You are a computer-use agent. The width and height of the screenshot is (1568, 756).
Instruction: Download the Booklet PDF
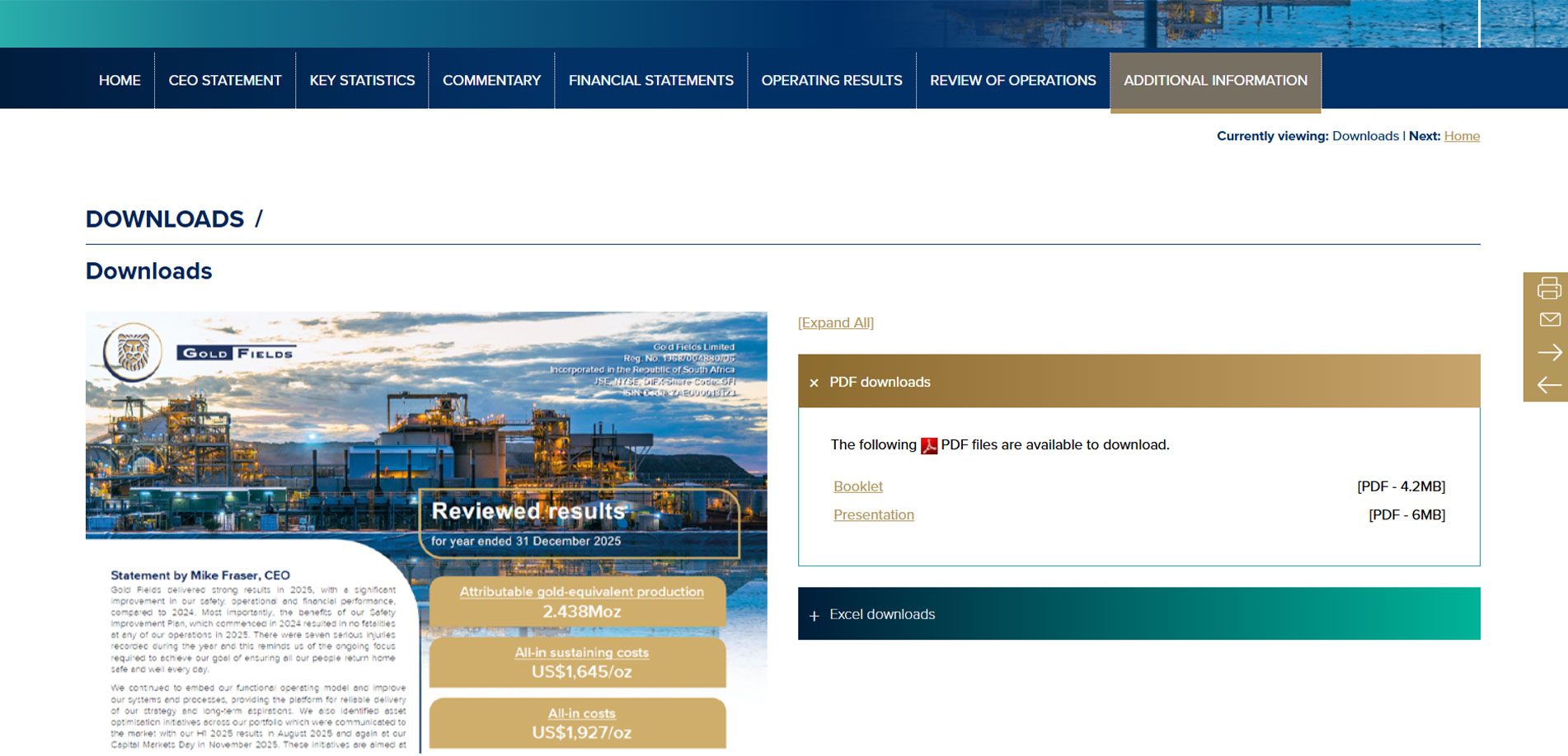(858, 486)
